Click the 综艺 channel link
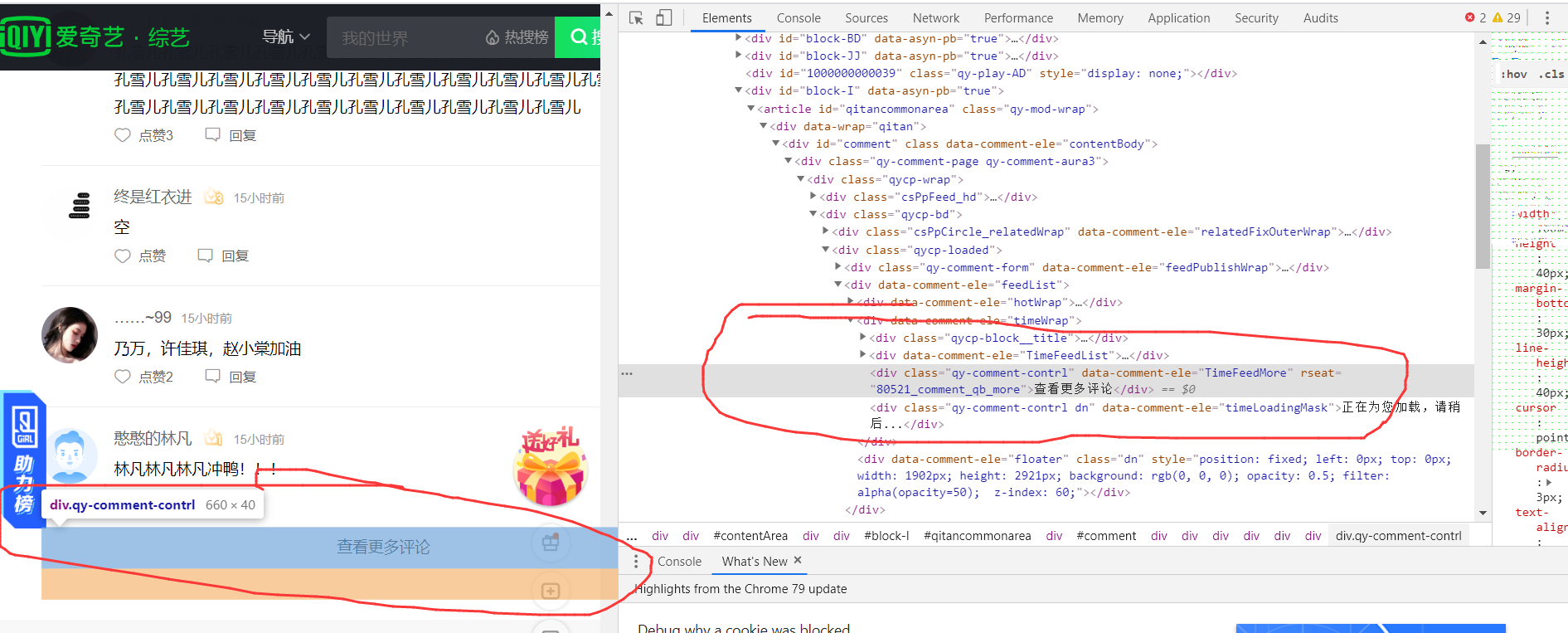Viewport: 1568px width, 633px height. tap(169, 37)
